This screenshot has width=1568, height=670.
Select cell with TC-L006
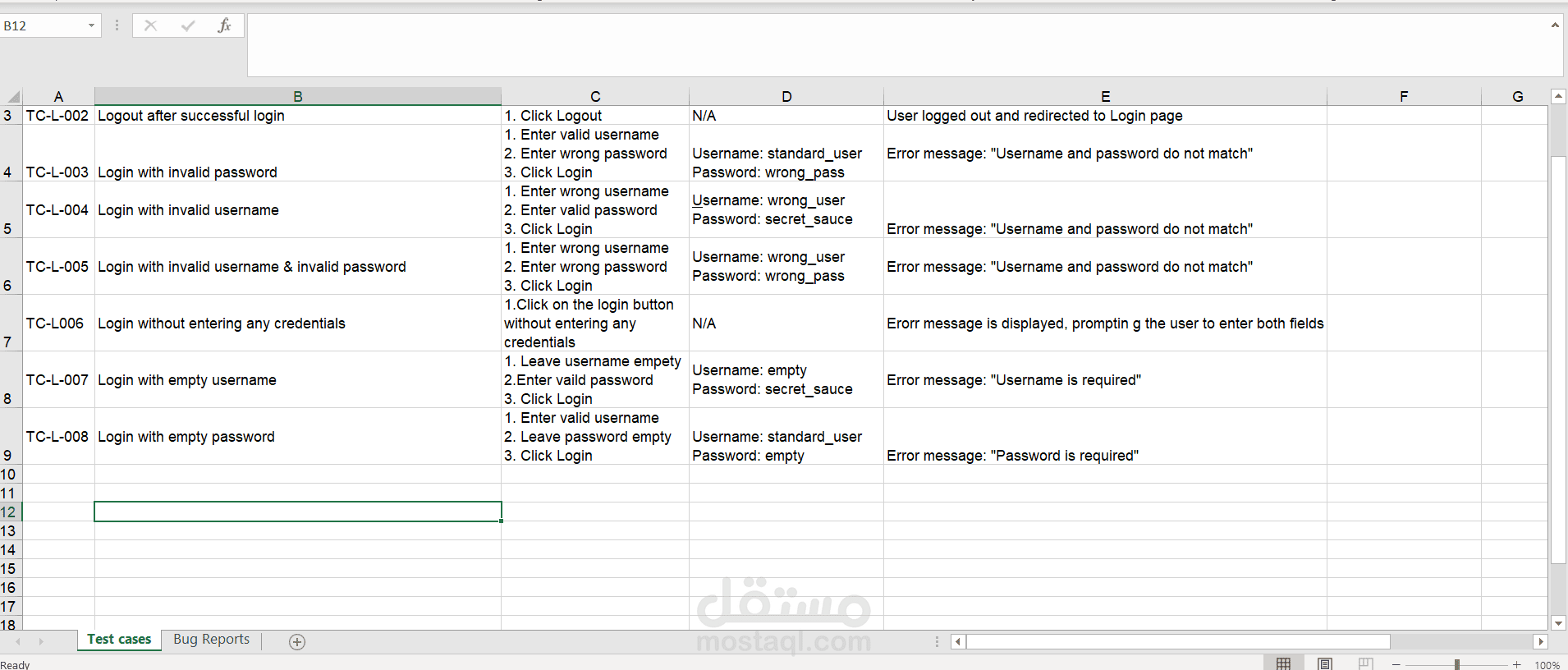click(x=58, y=324)
